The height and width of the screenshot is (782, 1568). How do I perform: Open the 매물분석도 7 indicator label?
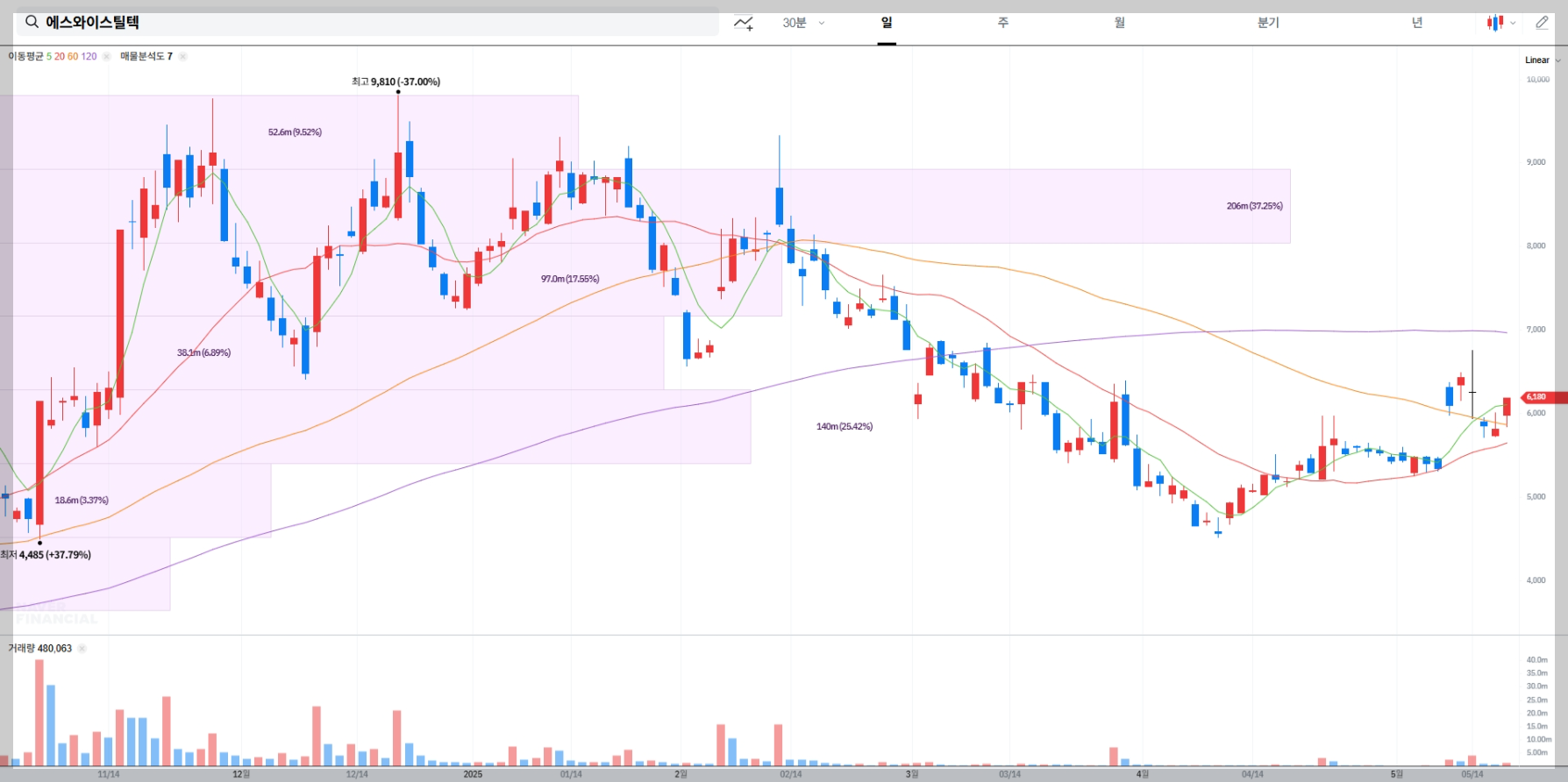point(146,56)
